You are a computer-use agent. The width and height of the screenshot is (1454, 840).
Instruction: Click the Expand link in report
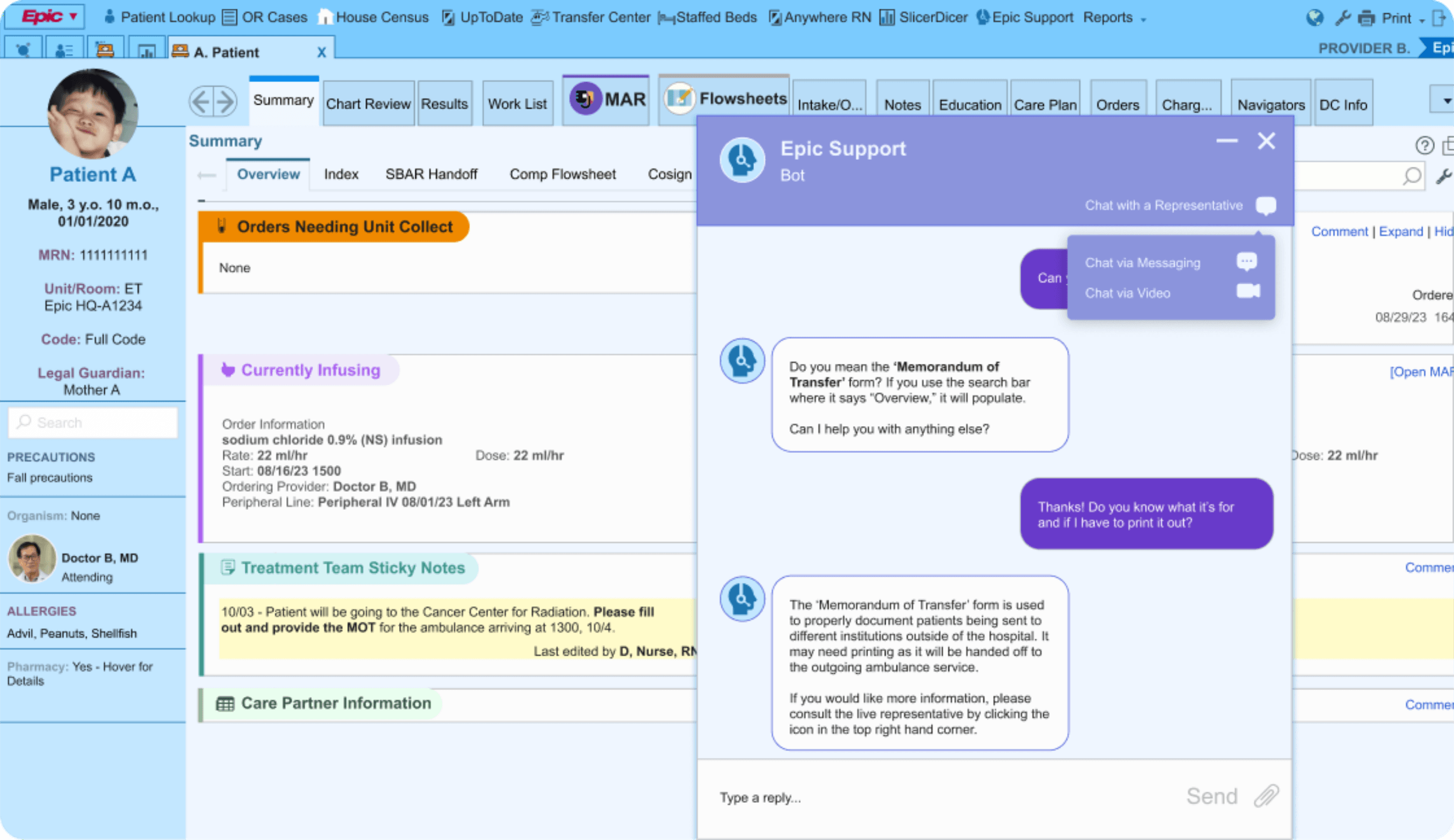[1400, 231]
